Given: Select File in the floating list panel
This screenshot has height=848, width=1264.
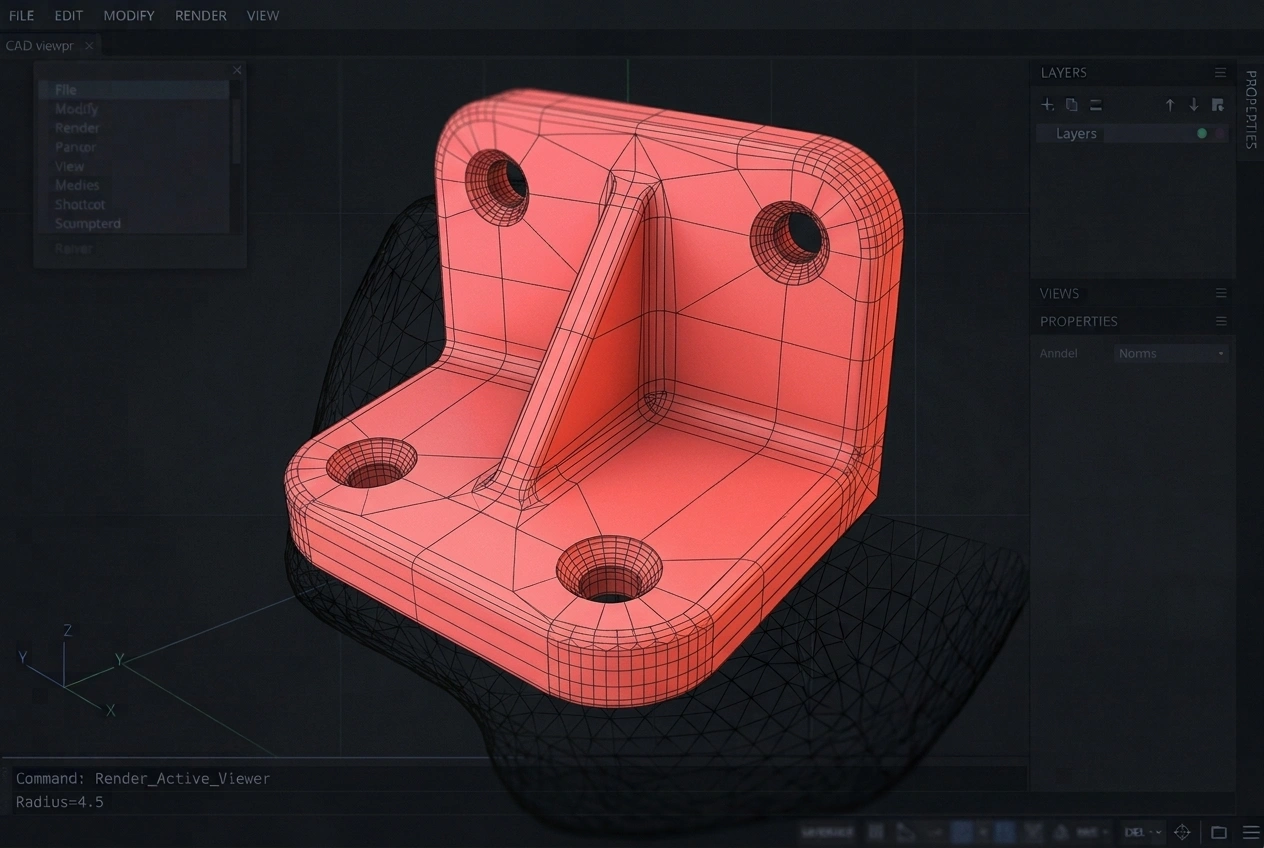Looking at the screenshot, I should [x=134, y=90].
